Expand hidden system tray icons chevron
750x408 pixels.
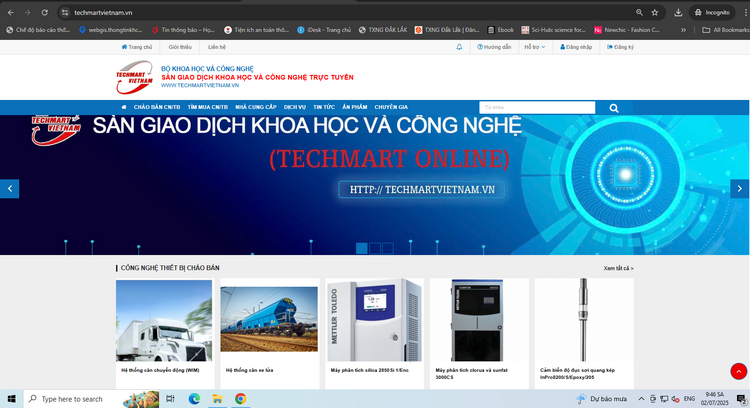pos(641,398)
